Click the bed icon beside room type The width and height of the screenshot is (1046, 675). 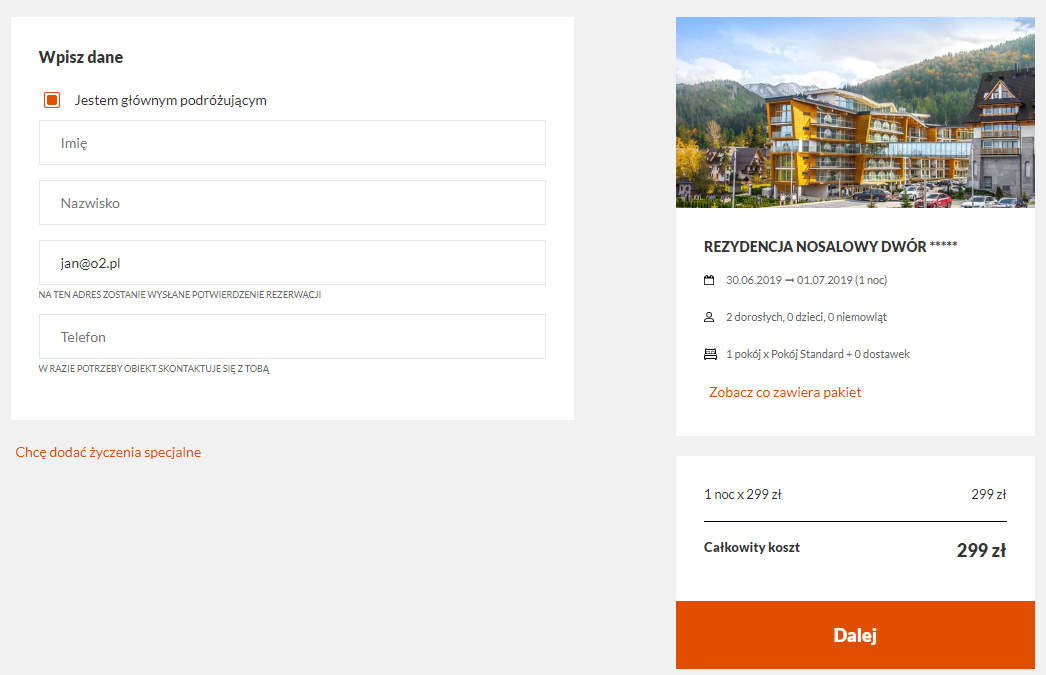coord(710,354)
